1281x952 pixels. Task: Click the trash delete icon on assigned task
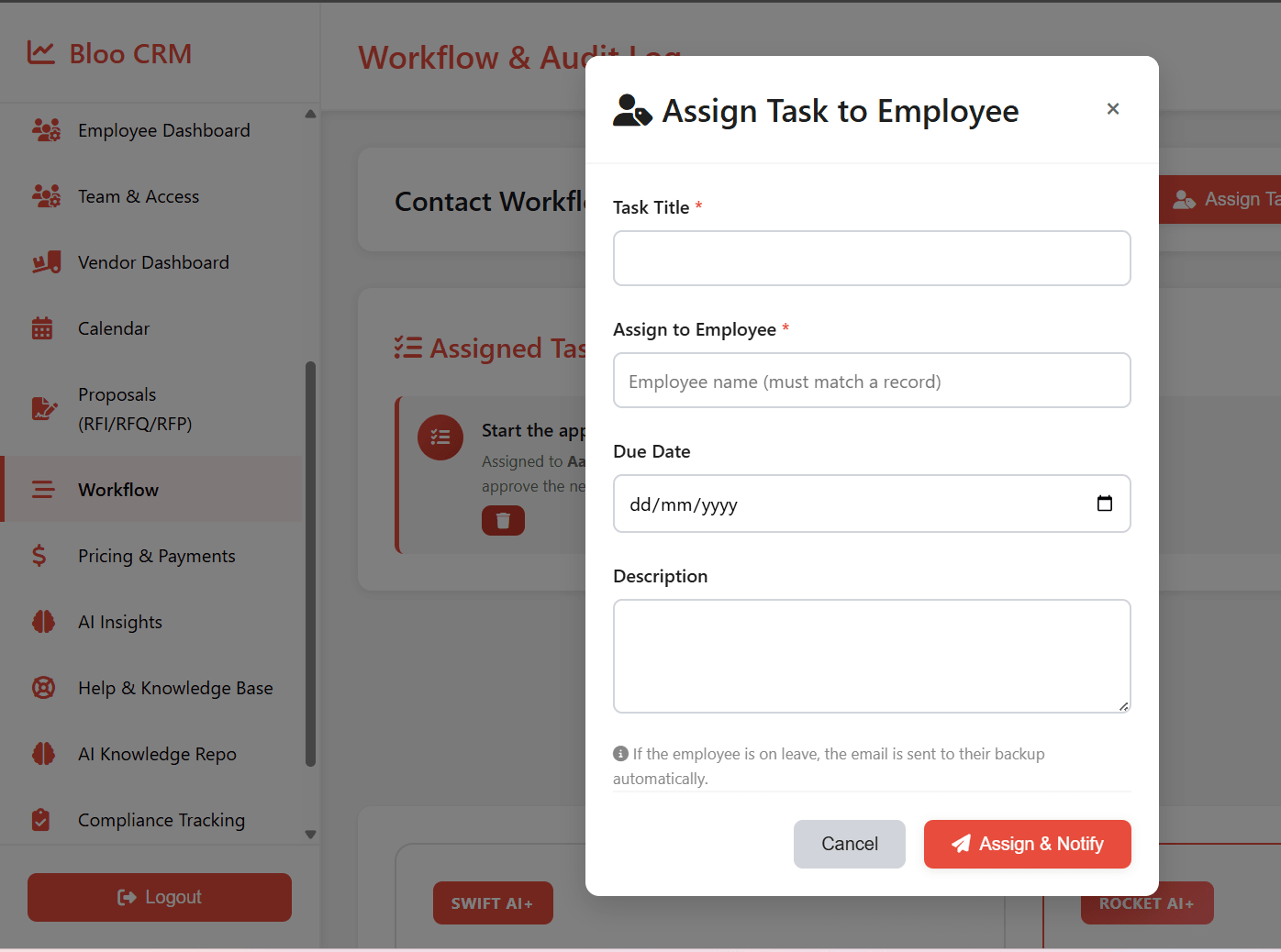(503, 520)
